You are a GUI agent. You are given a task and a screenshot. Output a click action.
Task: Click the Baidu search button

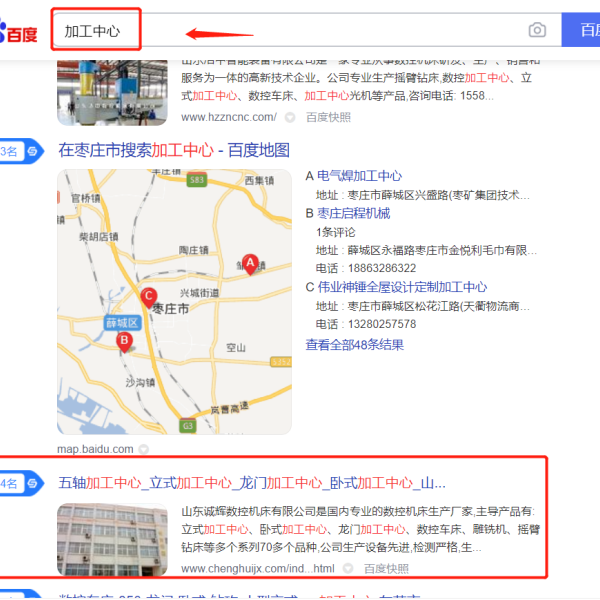pos(581,30)
